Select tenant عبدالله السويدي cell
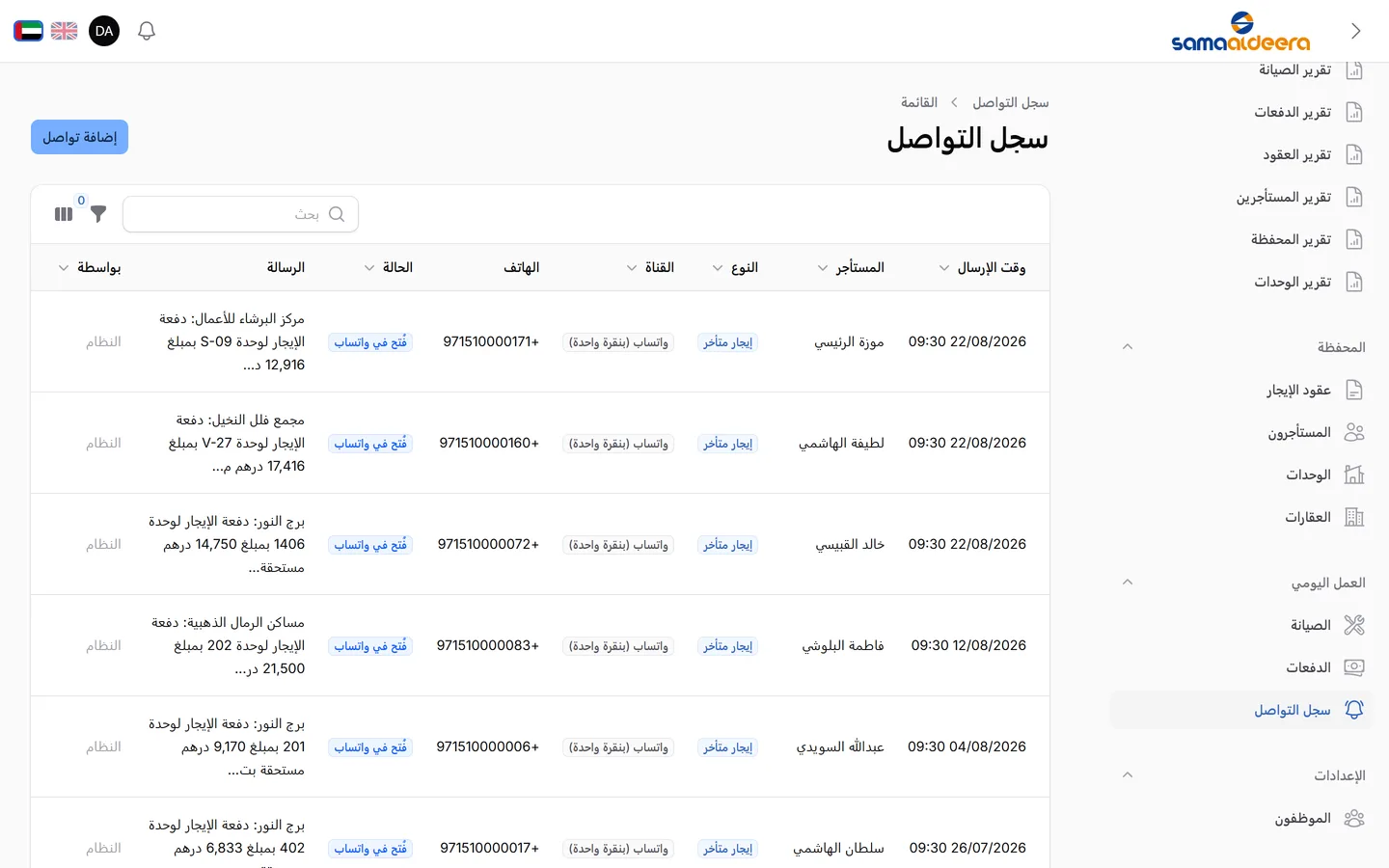1389x868 pixels. [x=840, y=746]
